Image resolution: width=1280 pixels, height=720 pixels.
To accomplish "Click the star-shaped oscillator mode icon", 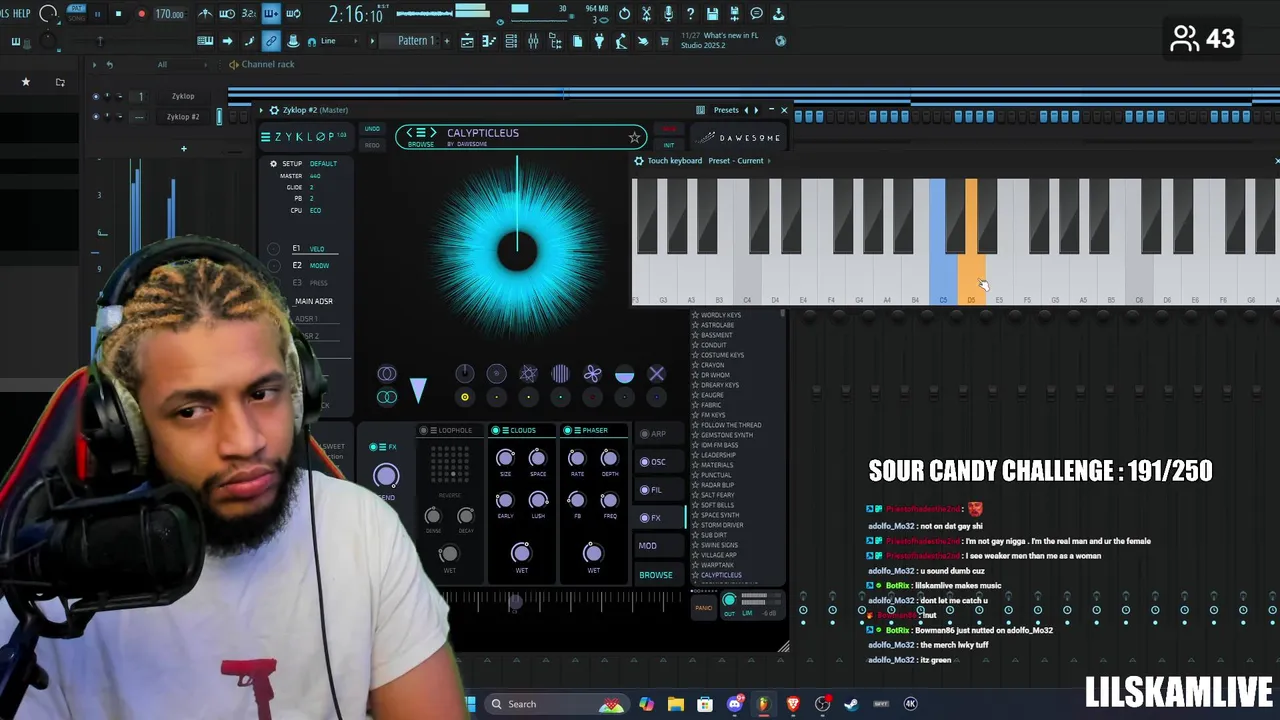I will [528, 374].
